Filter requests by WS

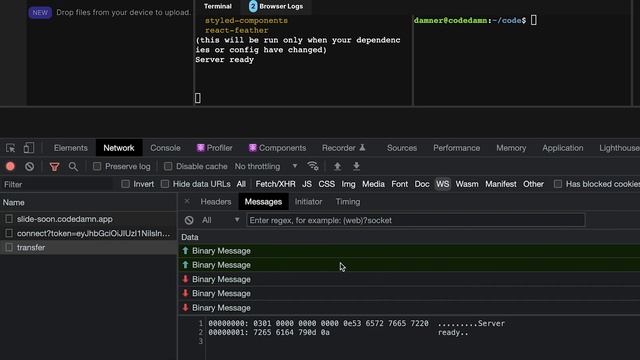point(442,184)
